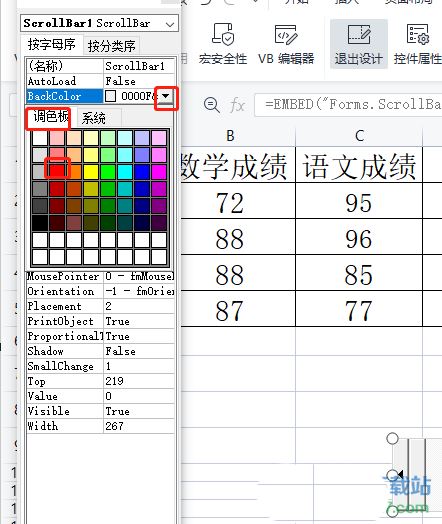Screen dimensions: 442x524
Task: Open the ScrollBar1 object selector dropdown
Action: click(x=170, y=24)
